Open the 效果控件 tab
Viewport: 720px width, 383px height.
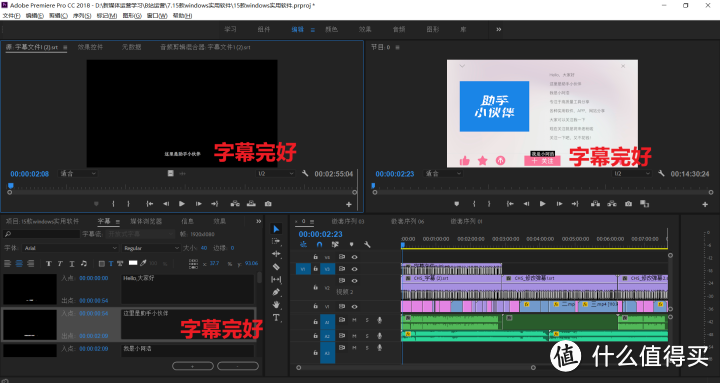pyautogui.click(x=90, y=47)
